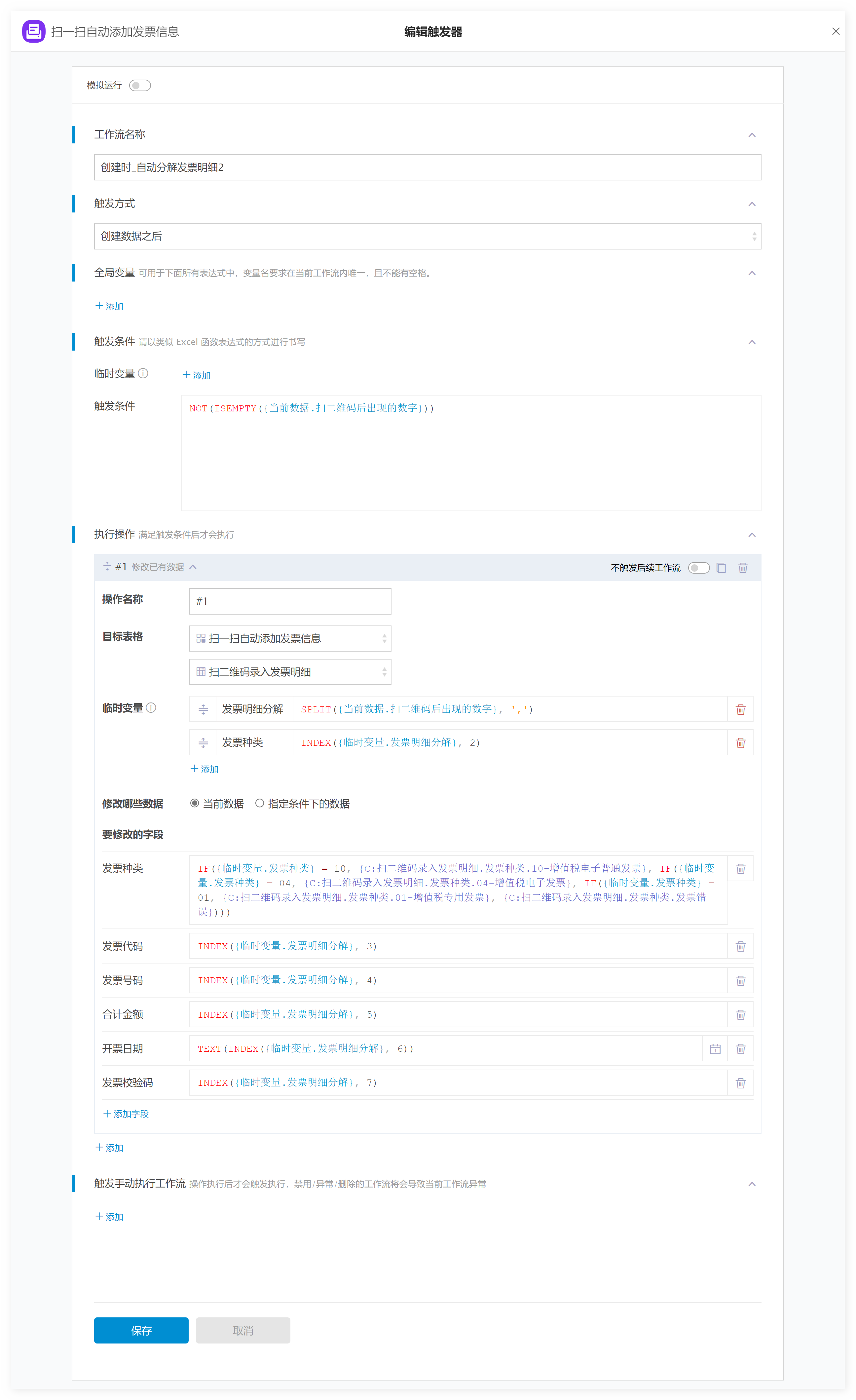856x1400 pixels.
Task: Collapse the 全局变量 section
Action: pos(752,273)
